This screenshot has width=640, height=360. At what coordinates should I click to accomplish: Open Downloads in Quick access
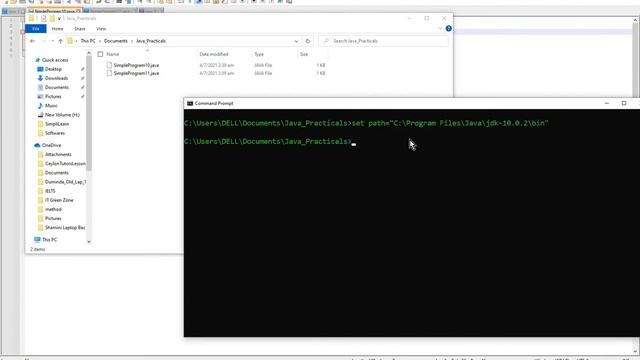click(x=56, y=78)
